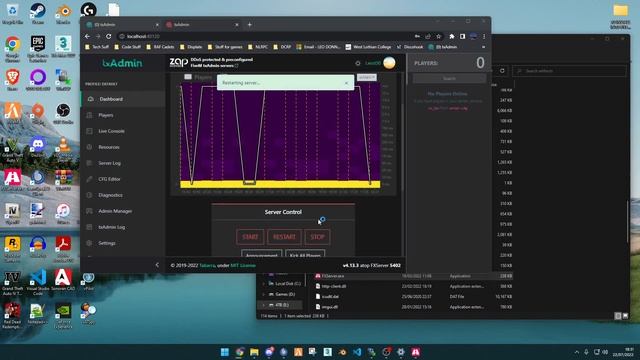640x360 pixels.
Task: Open the Discord desktop shortcut
Action: click(38, 147)
